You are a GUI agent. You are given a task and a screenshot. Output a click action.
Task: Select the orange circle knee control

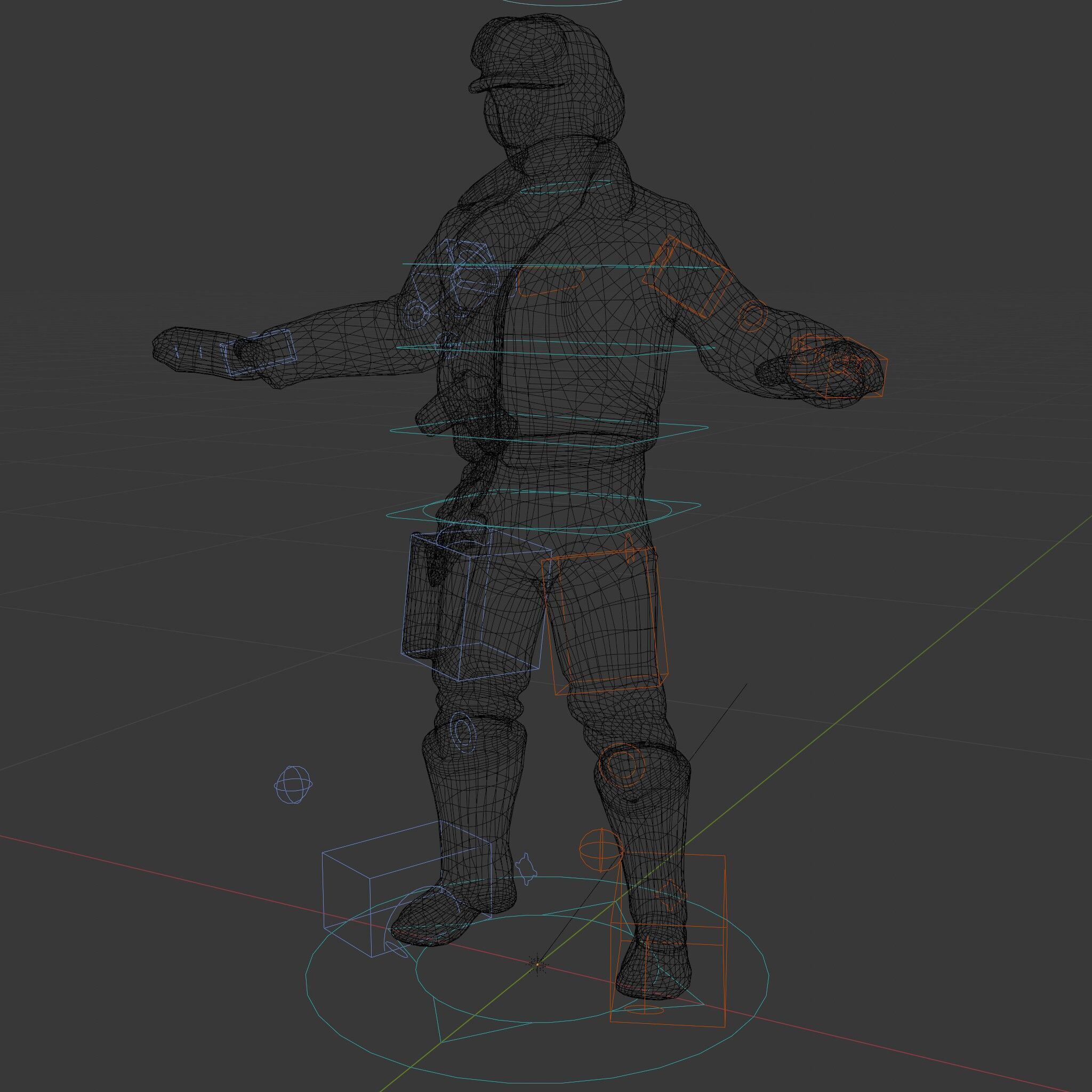(x=622, y=766)
